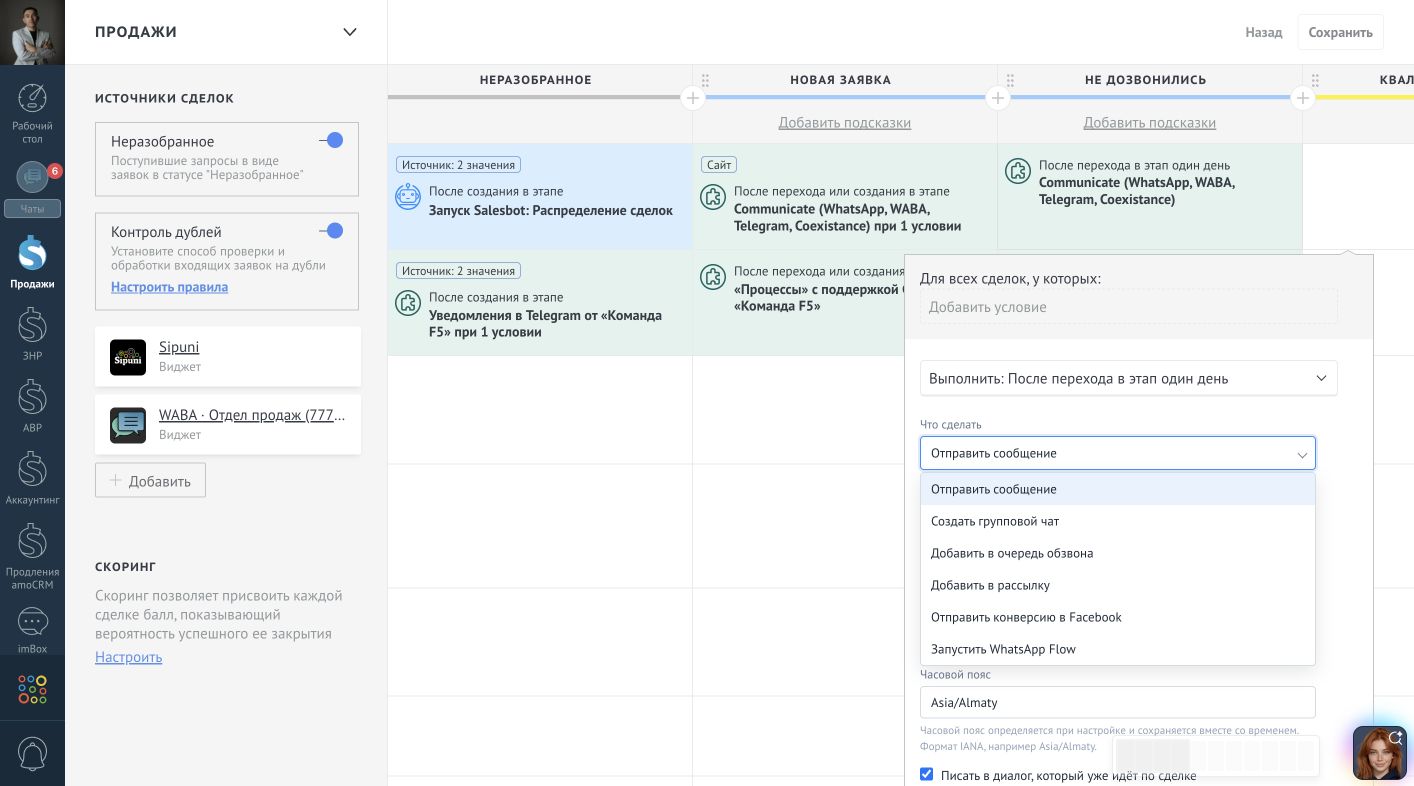The height and width of the screenshot is (786, 1414).
Task: Select Добавить в рассылку option
Action: pos(1118,585)
